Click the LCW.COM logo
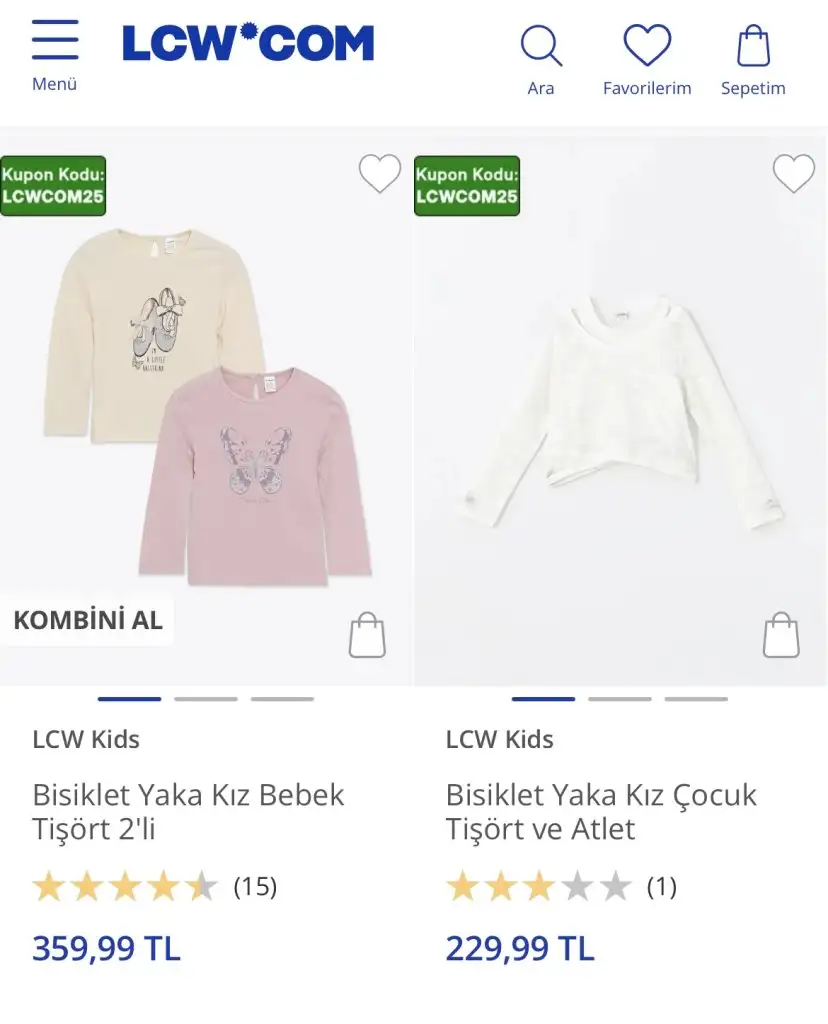Screen dimensions: 828x1024 (248, 43)
